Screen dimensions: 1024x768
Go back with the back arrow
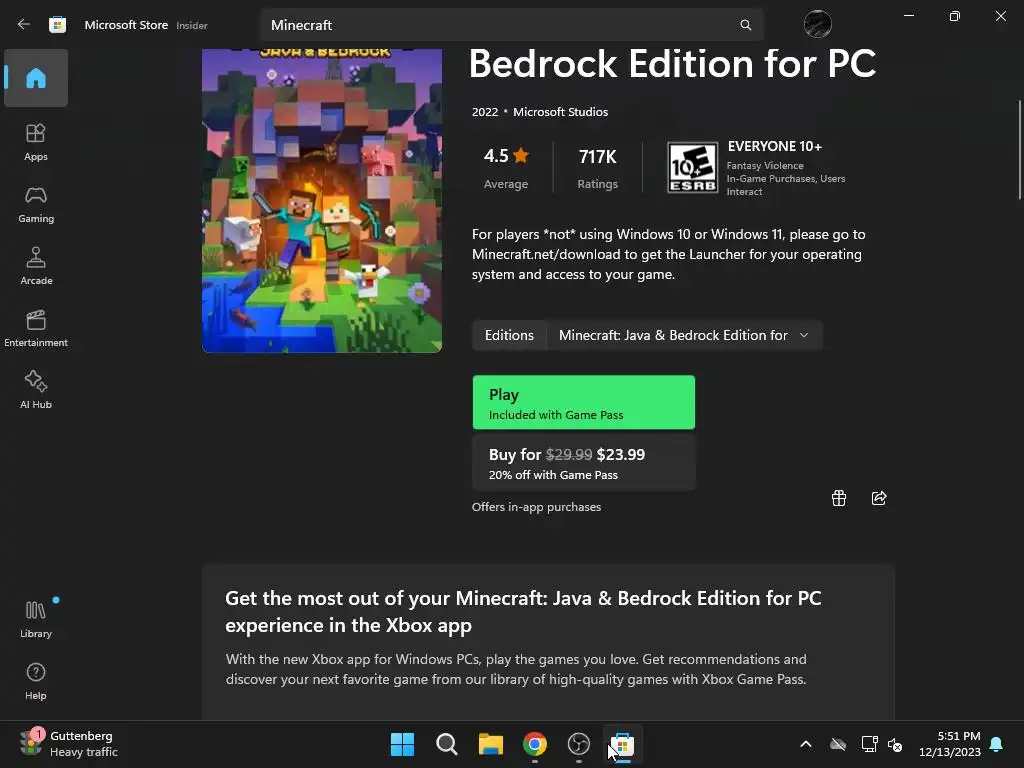click(24, 25)
